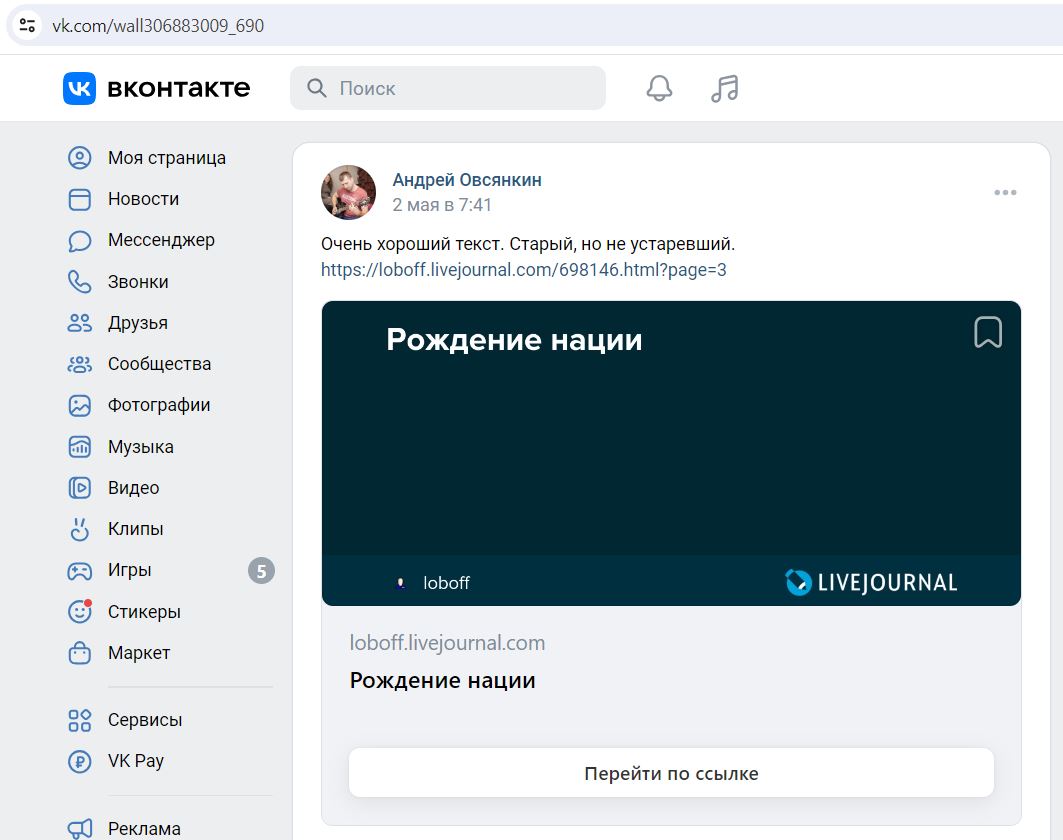Open post timestamp 2 мая в 7:41

click(x=442, y=205)
